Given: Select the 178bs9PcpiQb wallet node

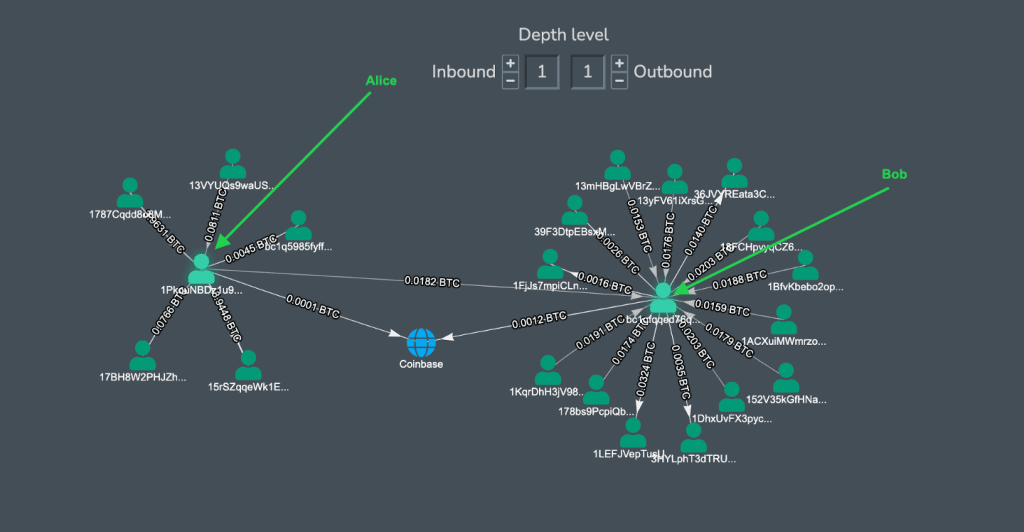Looking at the screenshot, I should (x=596, y=390).
